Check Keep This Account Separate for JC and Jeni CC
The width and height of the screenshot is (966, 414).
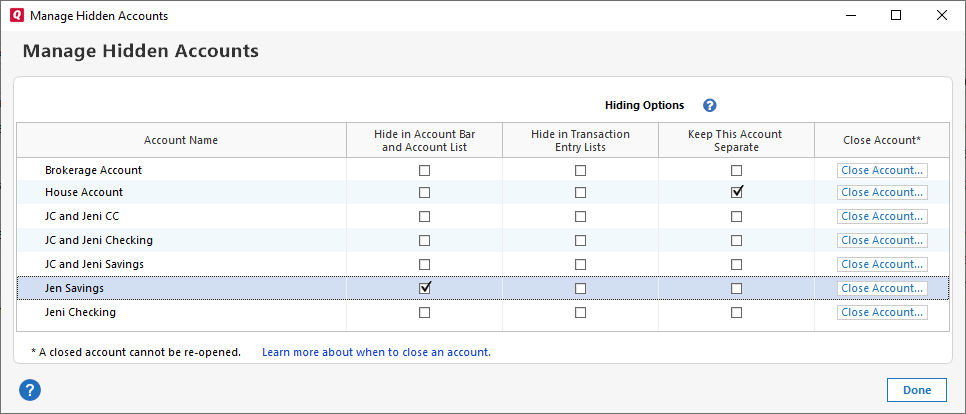(737, 216)
